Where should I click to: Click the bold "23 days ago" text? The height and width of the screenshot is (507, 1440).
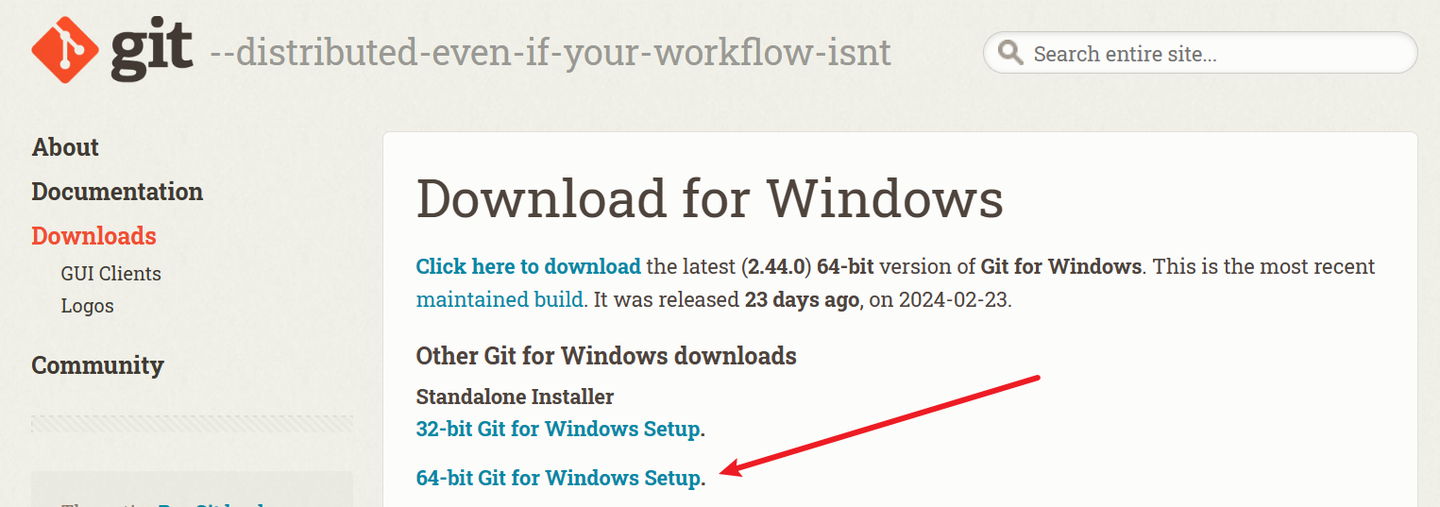pyautogui.click(x=802, y=299)
